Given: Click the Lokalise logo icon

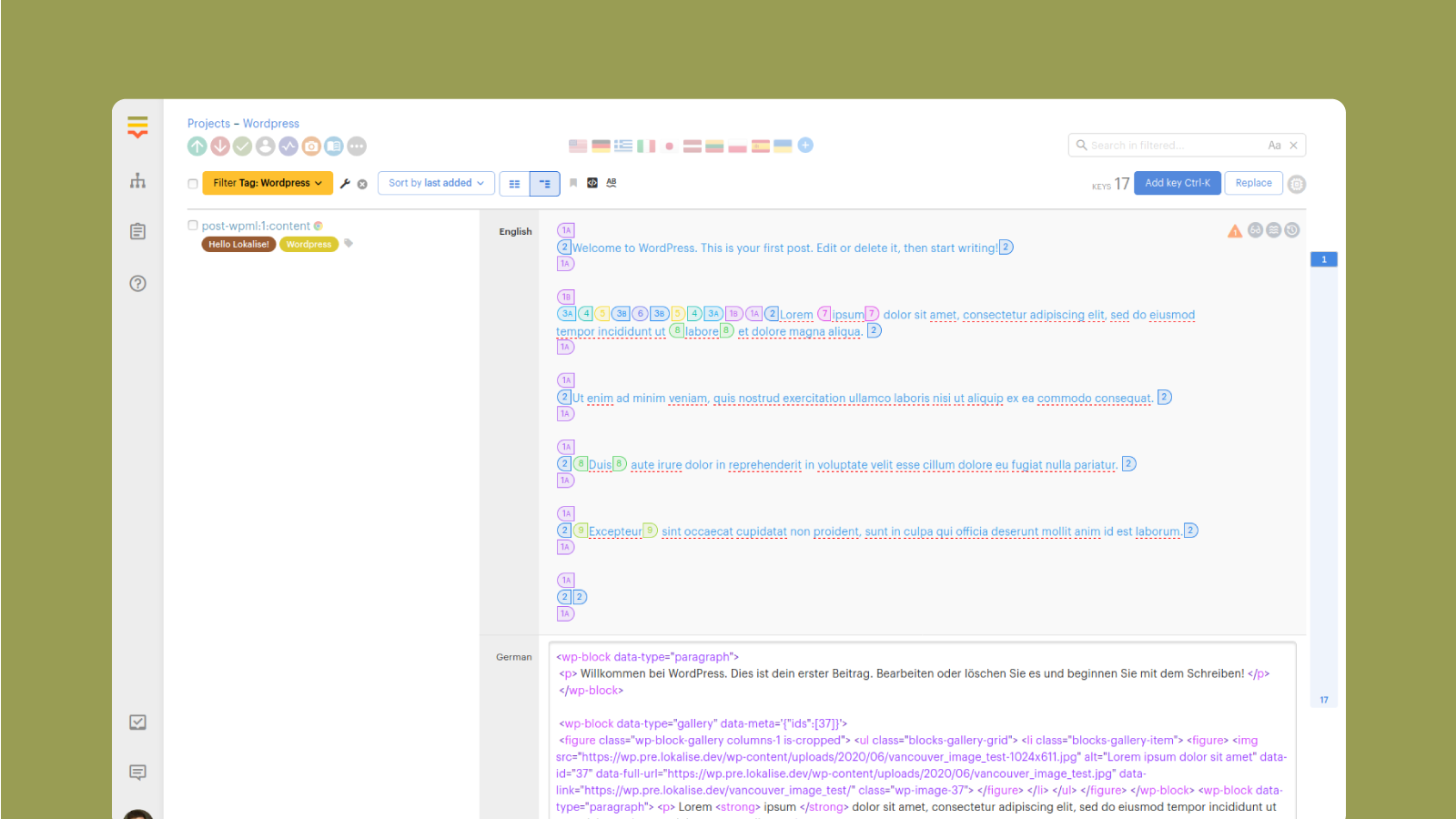Looking at the screenshot, I should pyautogui.click(x=137, y=127).
